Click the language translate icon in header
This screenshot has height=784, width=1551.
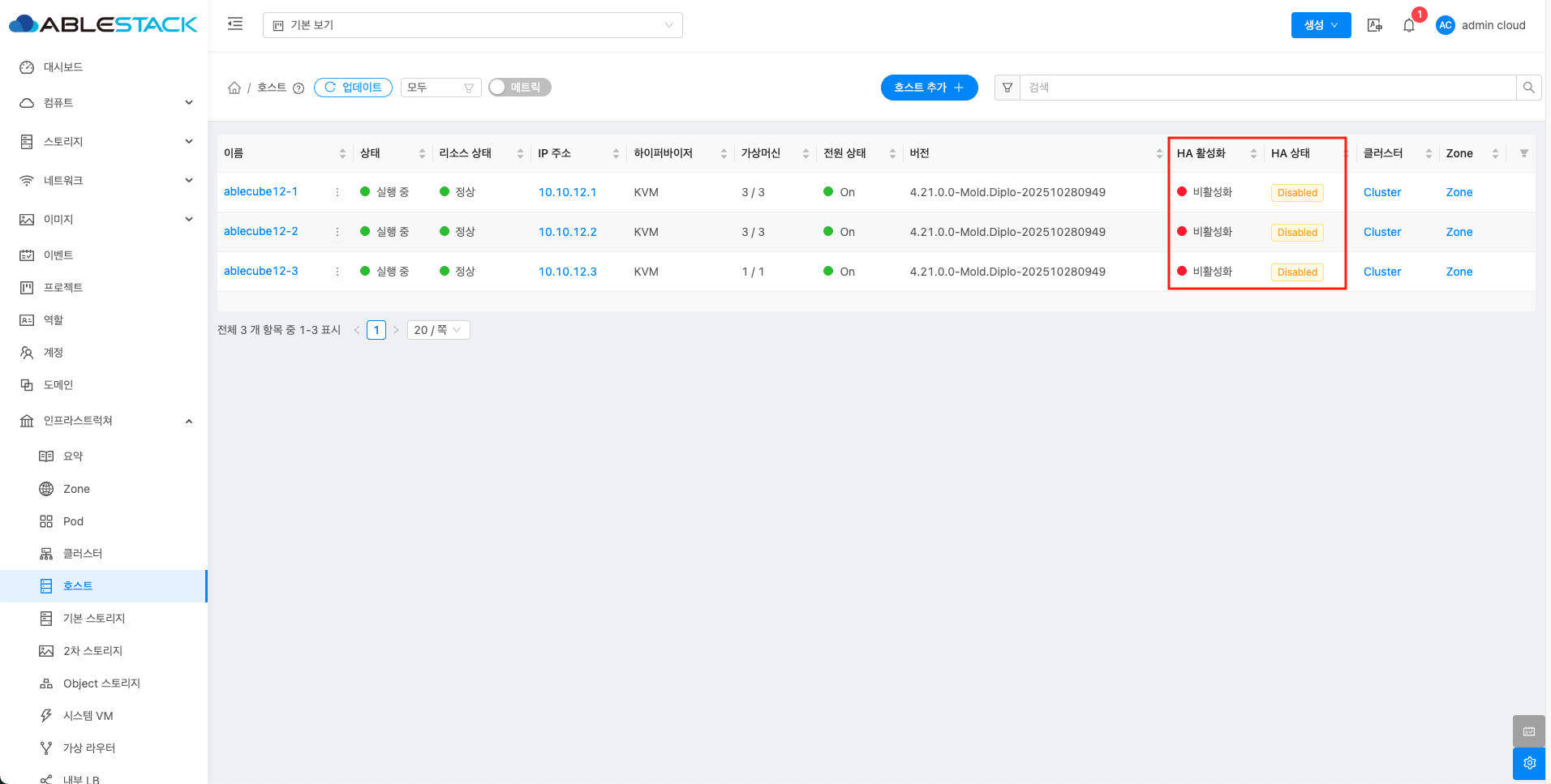tap(1375, 25)
